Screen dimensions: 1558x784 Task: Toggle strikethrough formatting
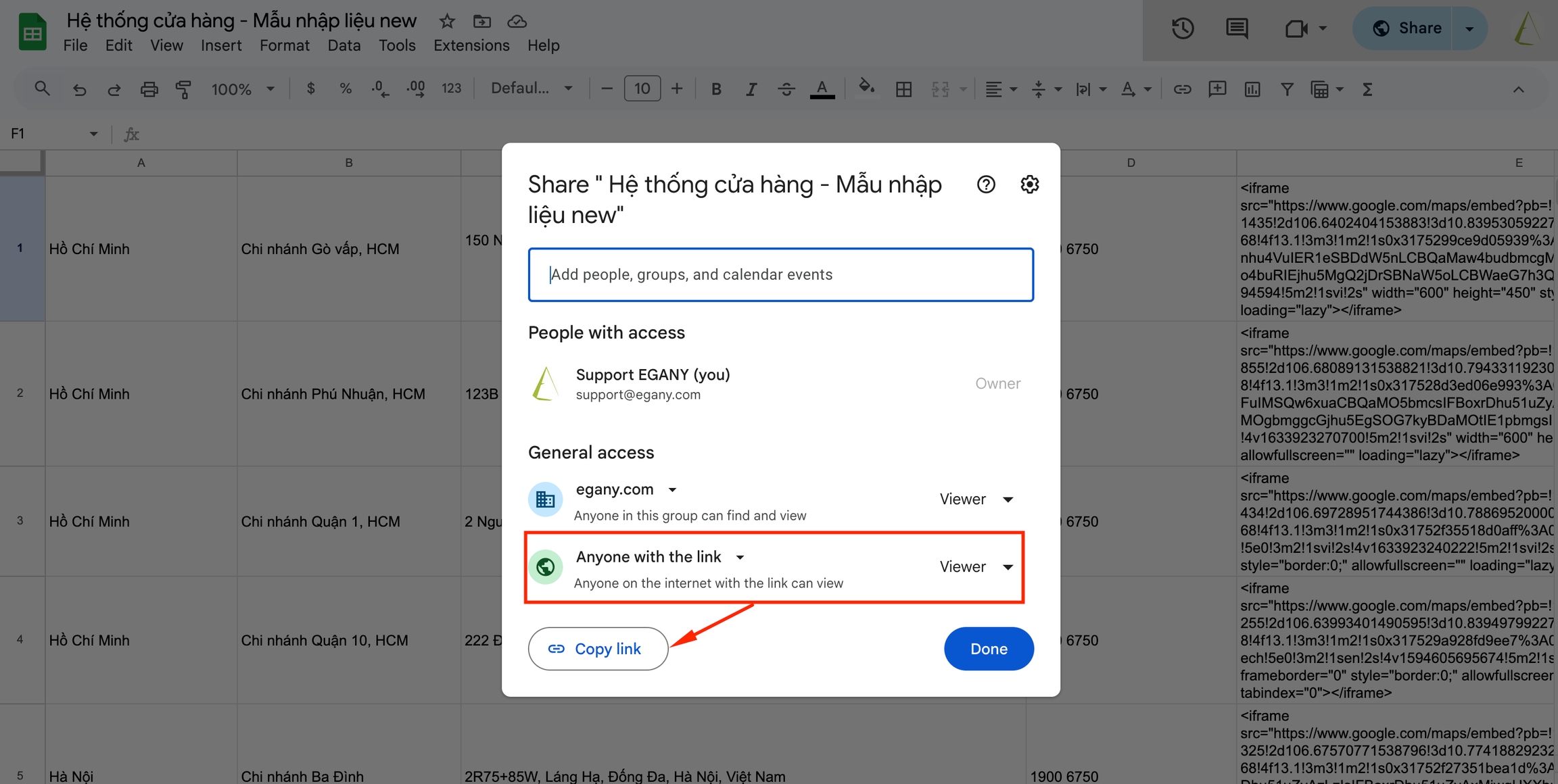786,89
